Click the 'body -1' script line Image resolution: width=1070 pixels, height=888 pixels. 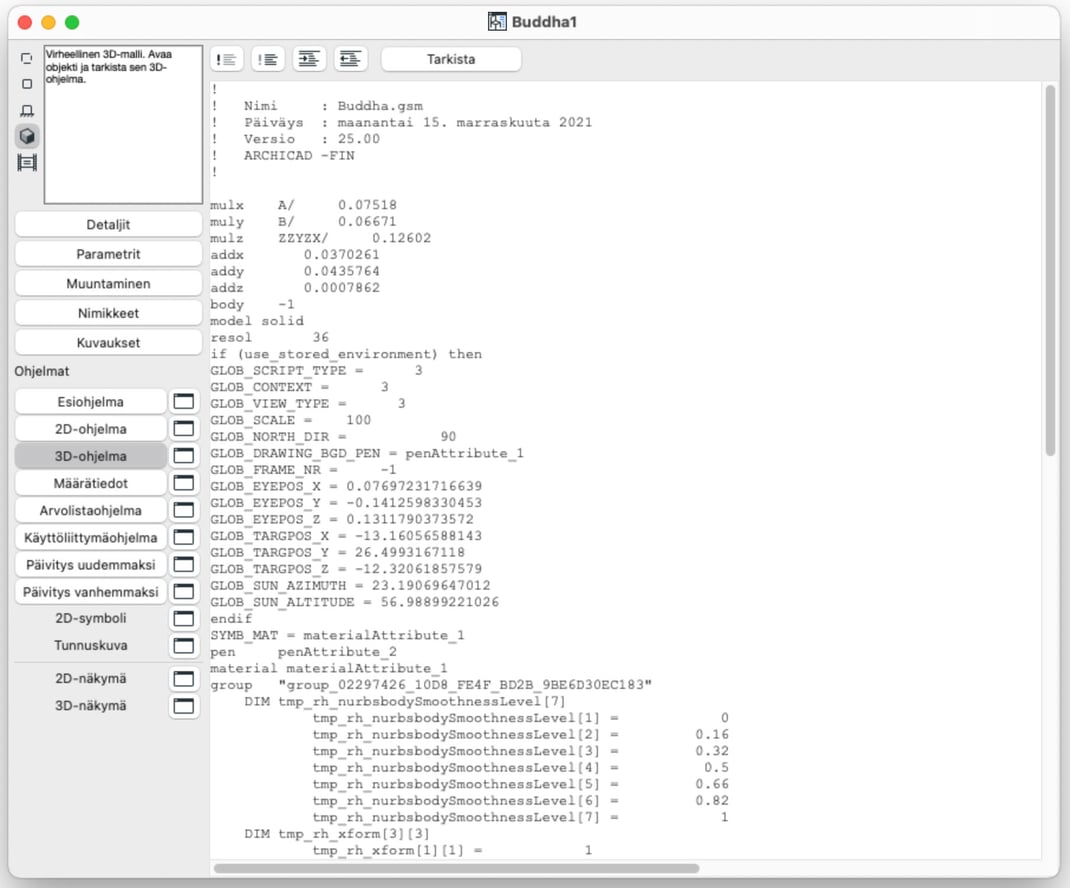pyautogui.click(x=252, y=304)
